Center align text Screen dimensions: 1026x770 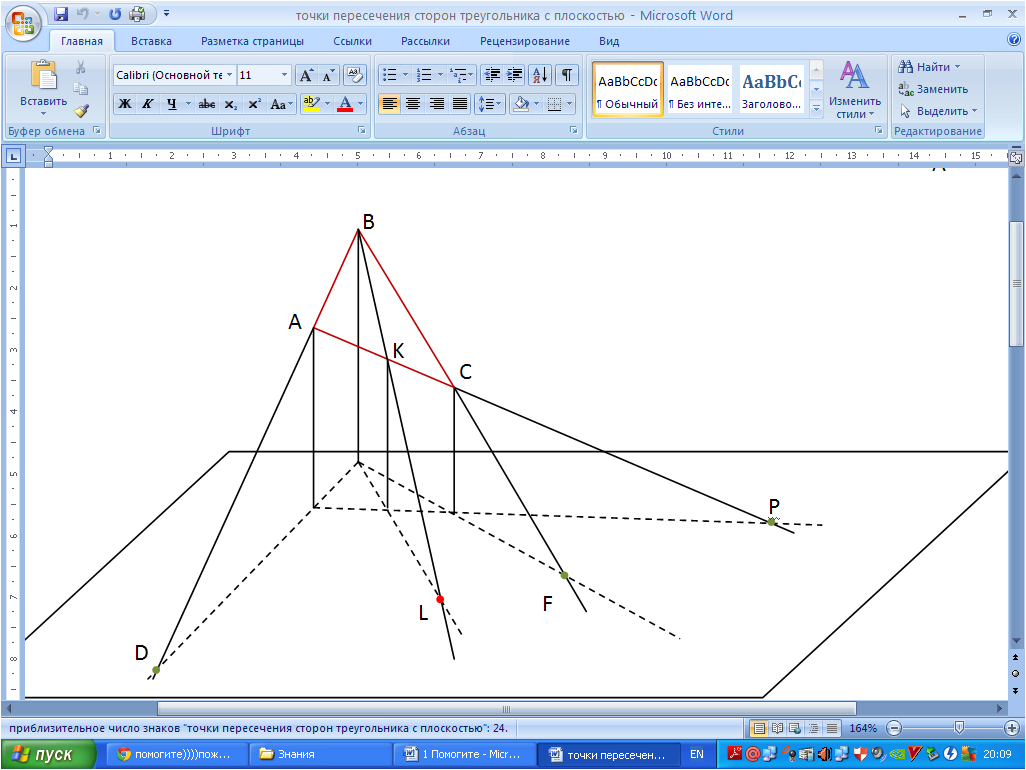(413, 103)
